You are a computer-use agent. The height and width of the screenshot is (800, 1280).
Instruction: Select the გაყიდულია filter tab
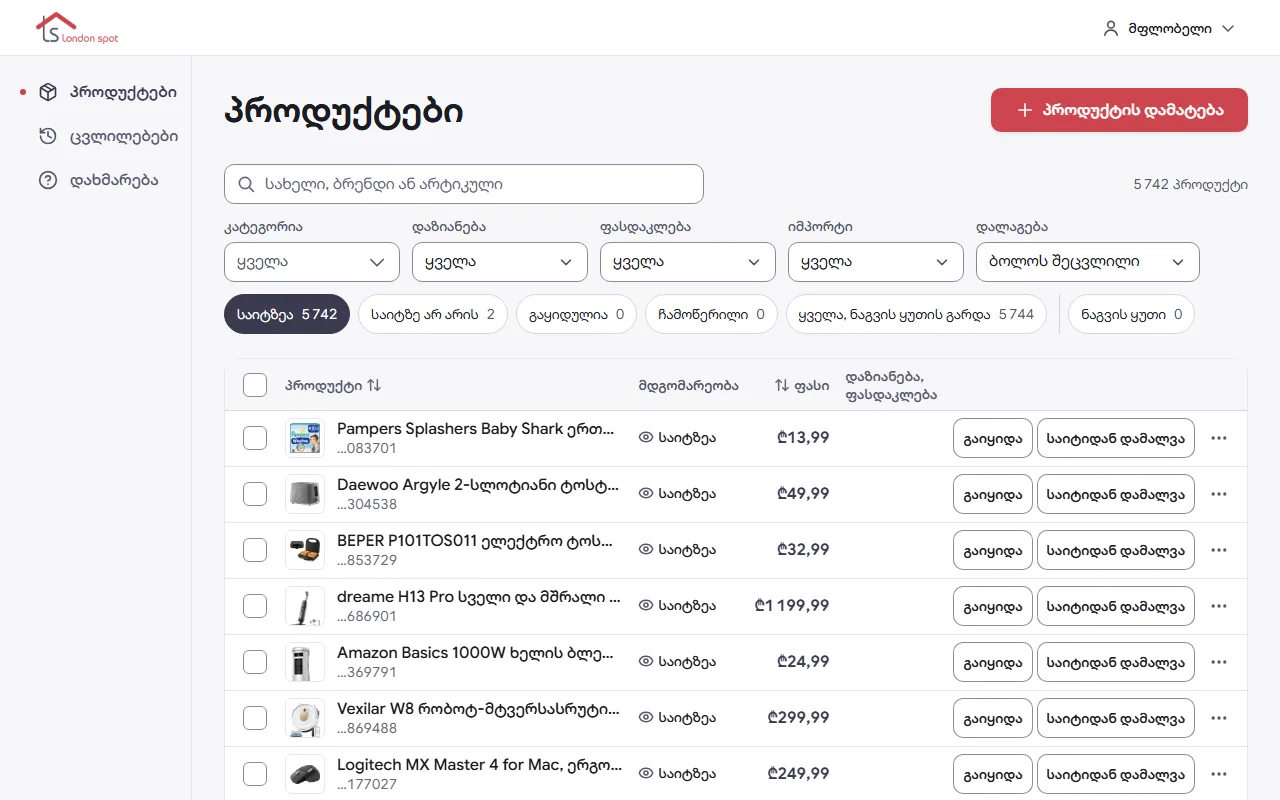[576, 314]
